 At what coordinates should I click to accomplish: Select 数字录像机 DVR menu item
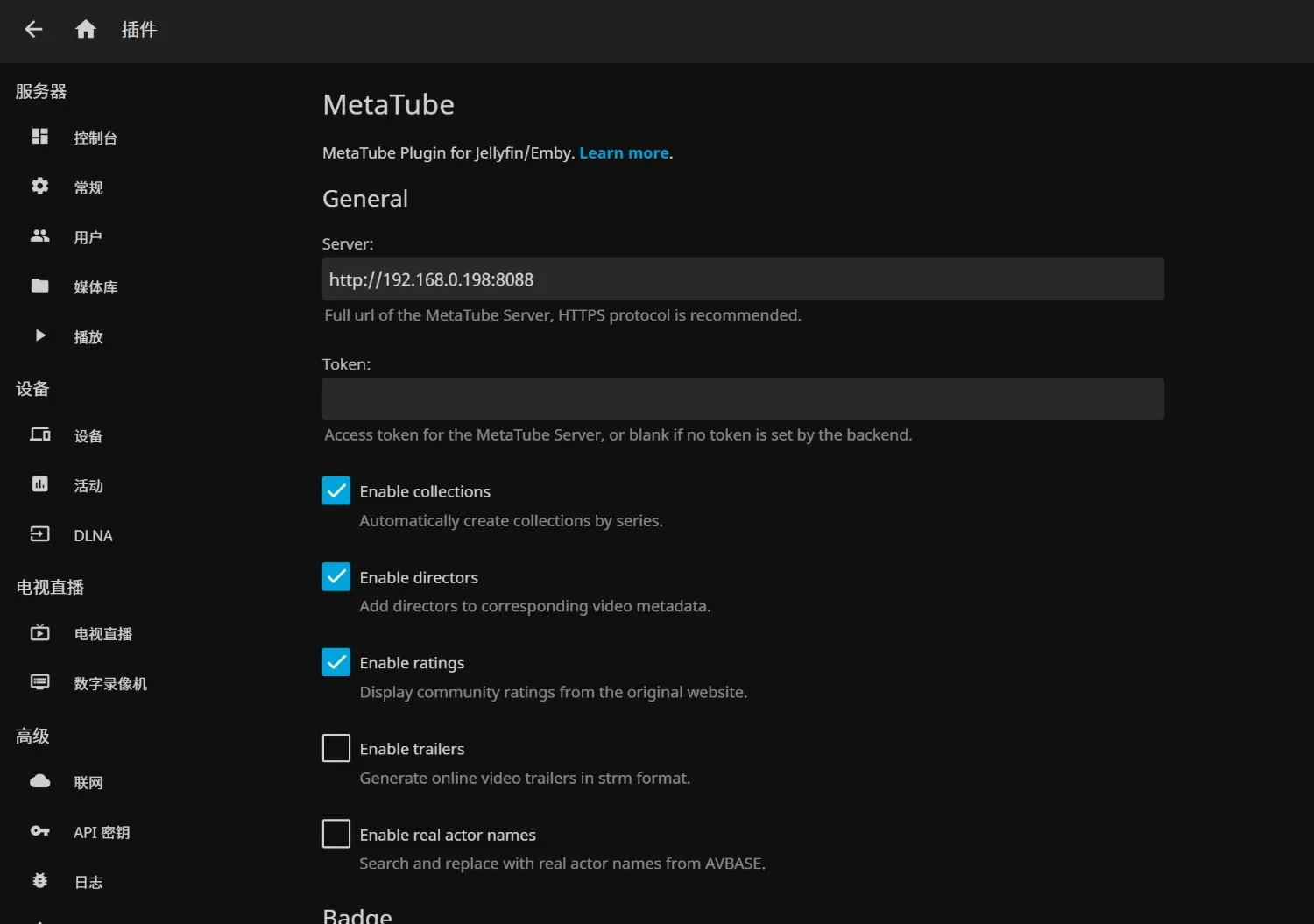tap(110, 683)
